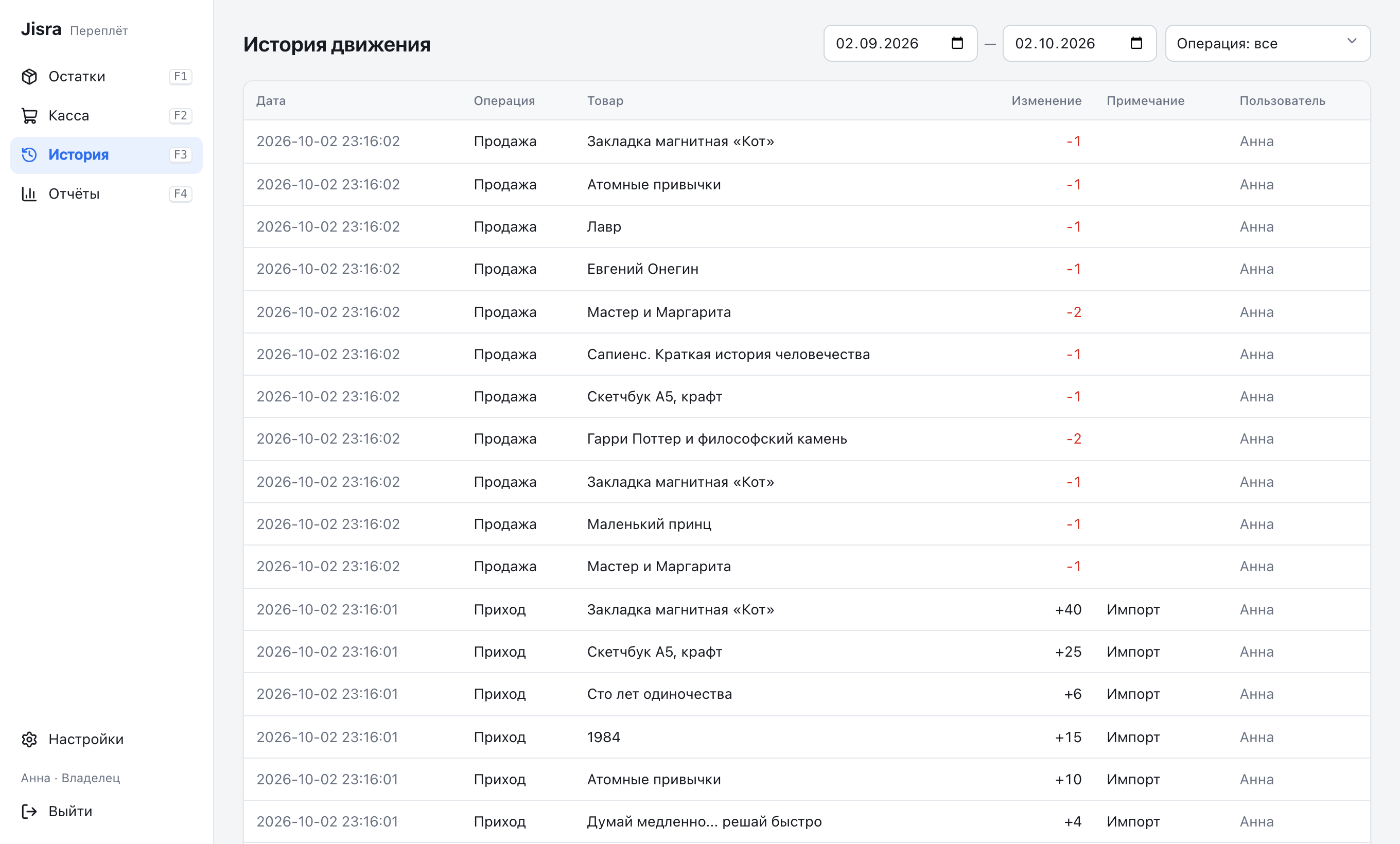The width and height of the screenshot is (1400, 844).
Task: Click the Выйти logout button
Action: pos(106,811)
